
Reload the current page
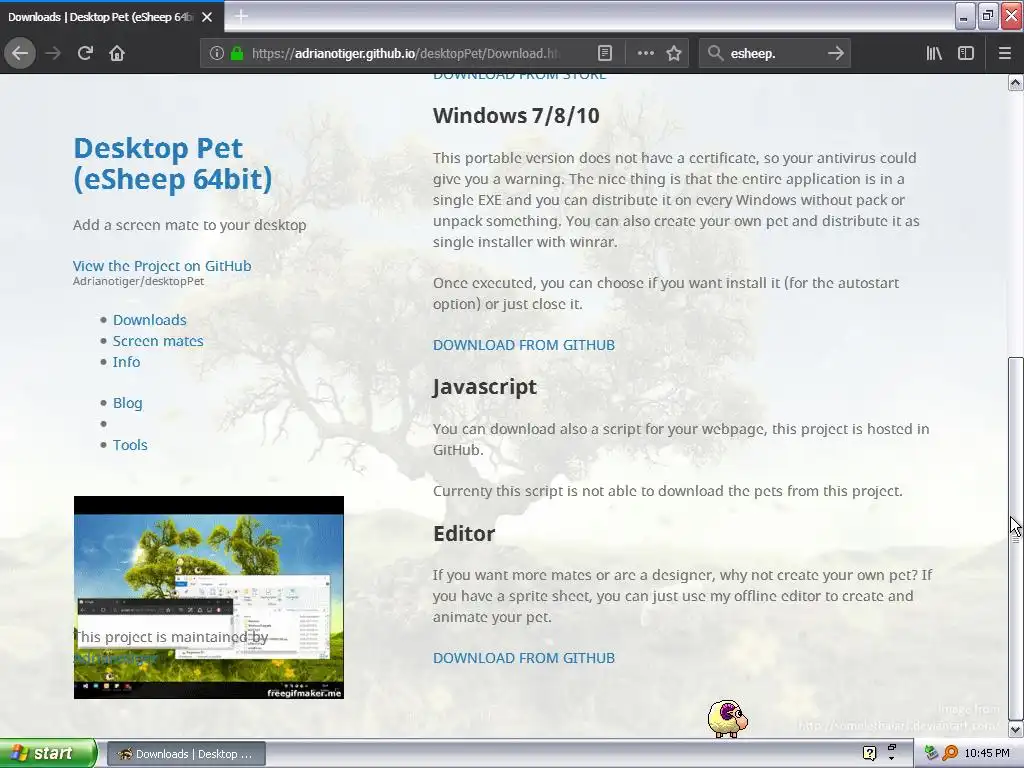tap(85, 53)
